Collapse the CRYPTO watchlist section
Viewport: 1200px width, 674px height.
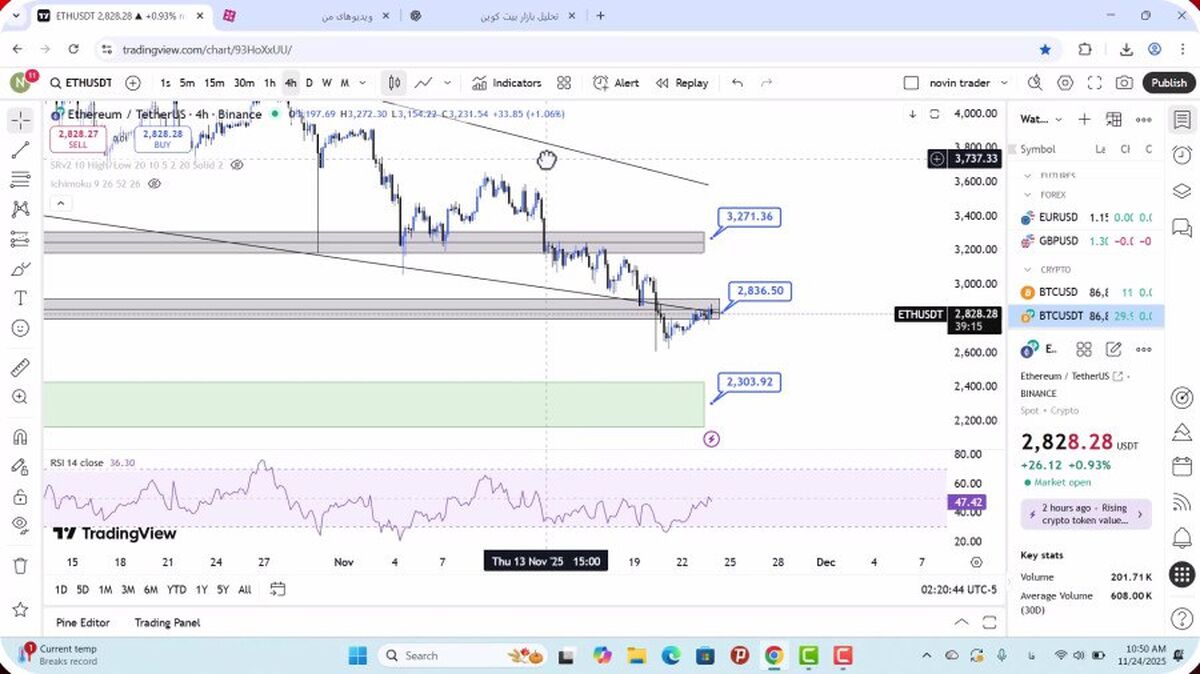click(1028, 269)
